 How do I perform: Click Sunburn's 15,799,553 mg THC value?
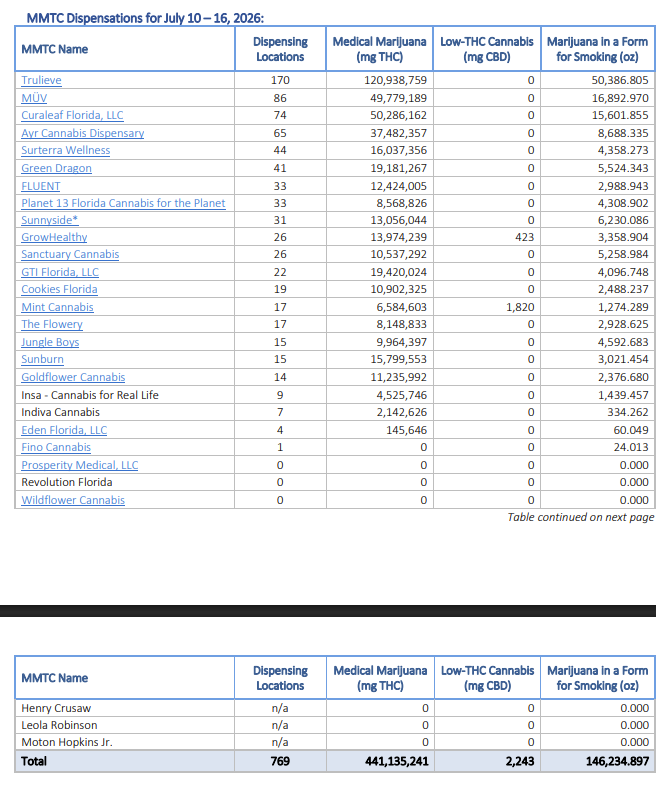pyautogui.click(x=398, y=359)
